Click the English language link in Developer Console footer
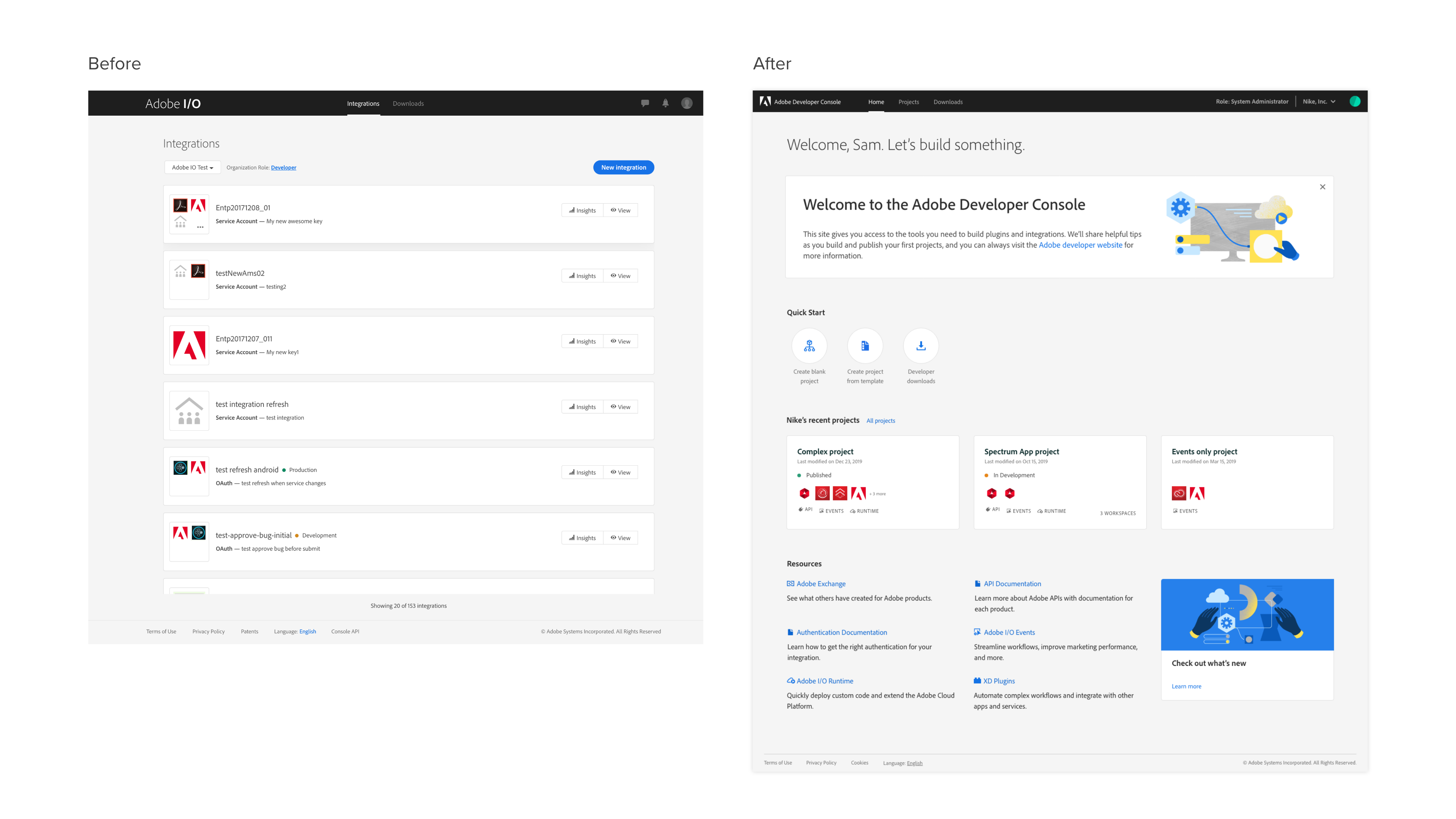The height and width of the screenshot is (819, 1456). (x=915, y=763)
